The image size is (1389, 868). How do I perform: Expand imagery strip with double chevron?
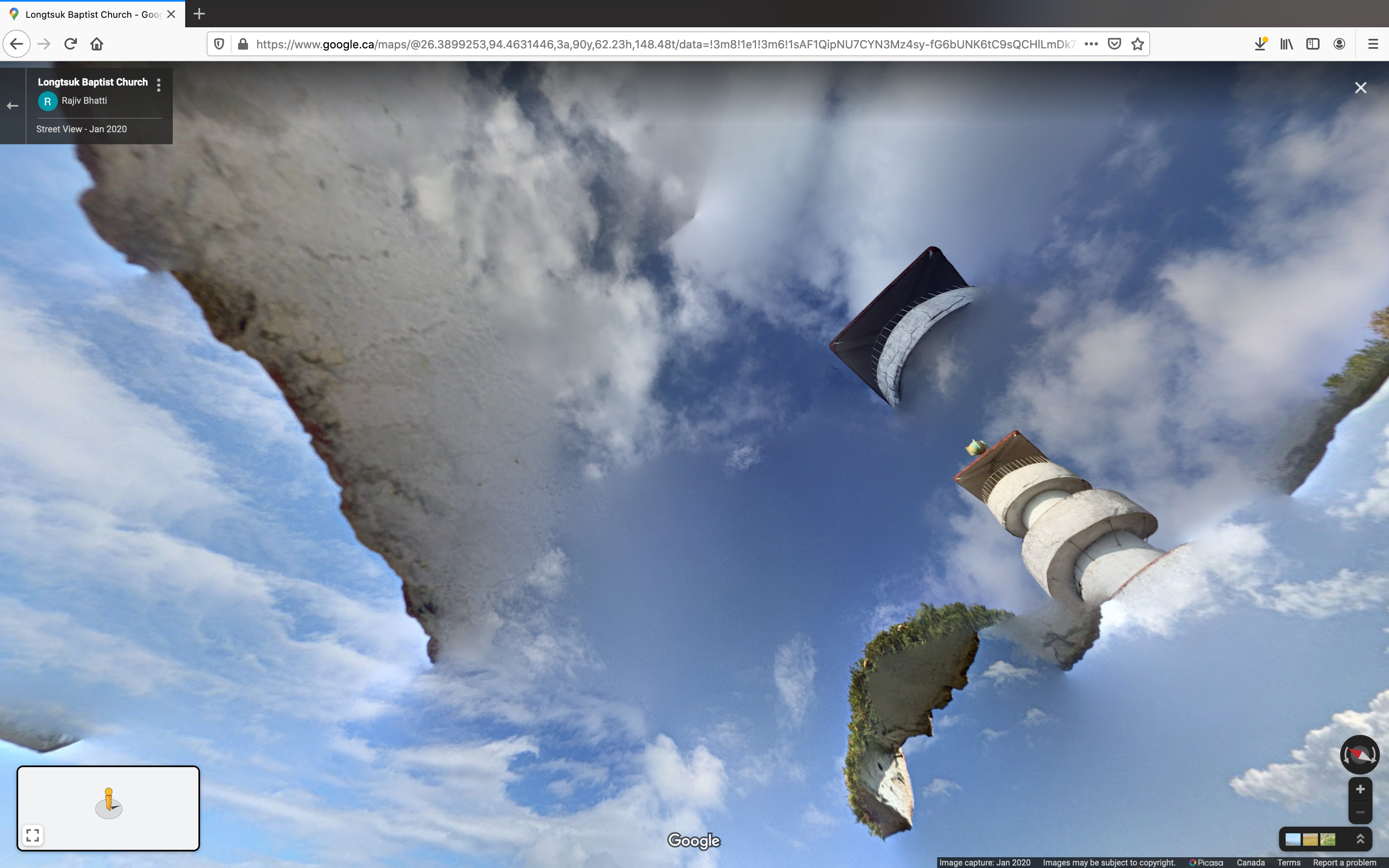pos(1360,839)
